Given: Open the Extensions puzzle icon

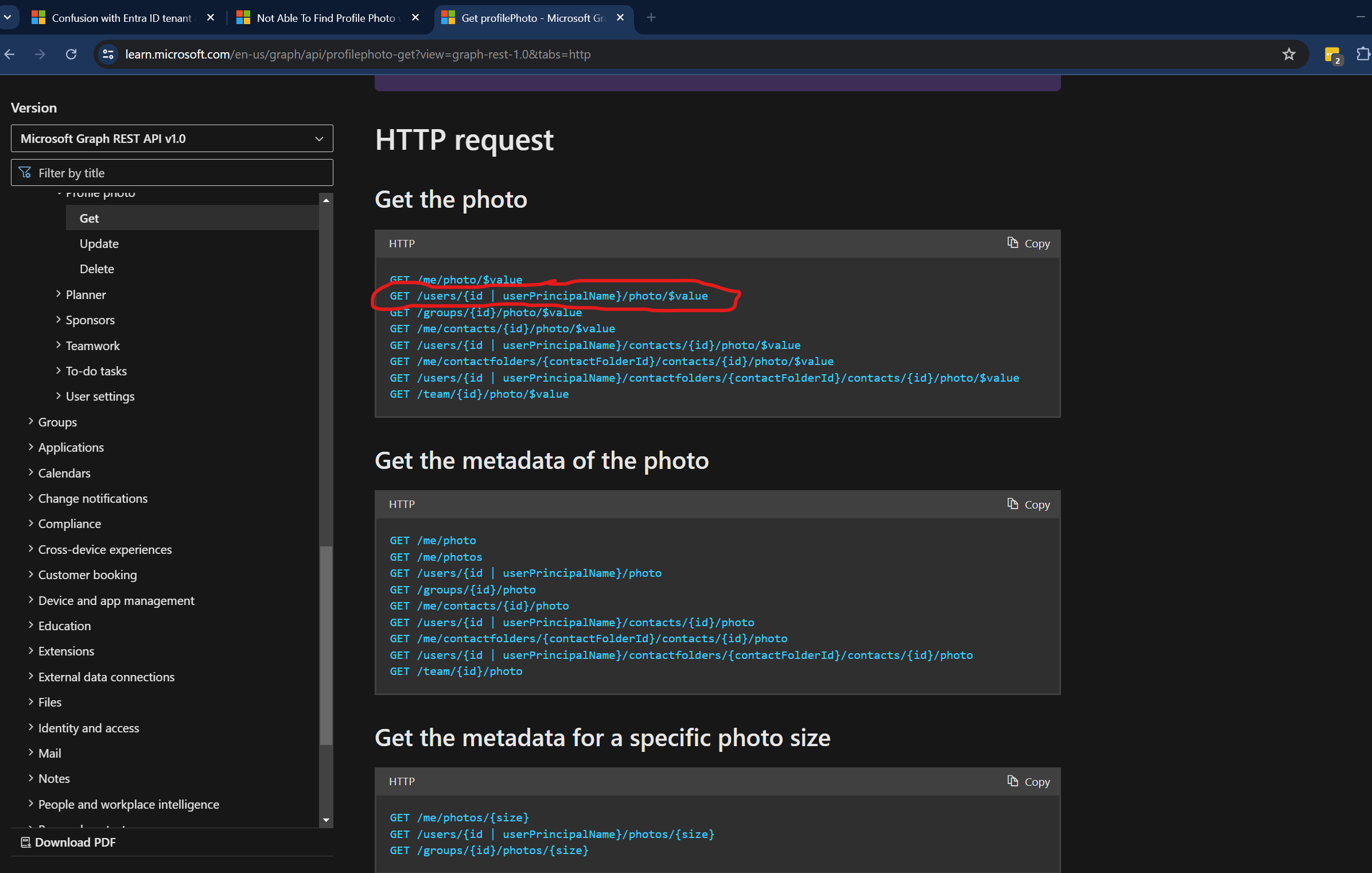Looking at the screenshot, I should point(1363,55).
